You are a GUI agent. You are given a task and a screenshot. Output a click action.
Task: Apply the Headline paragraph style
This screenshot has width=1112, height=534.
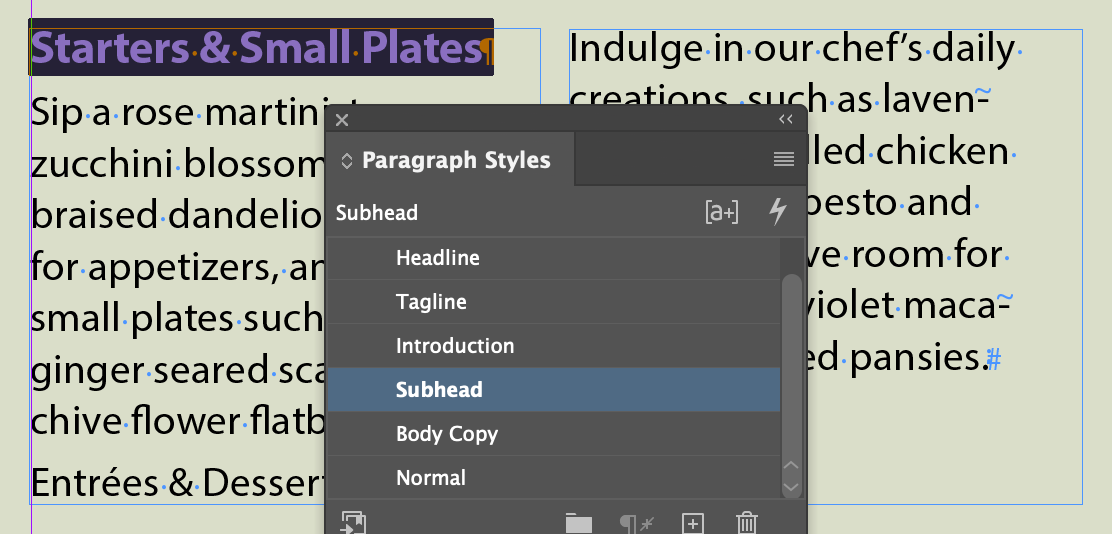553,257
